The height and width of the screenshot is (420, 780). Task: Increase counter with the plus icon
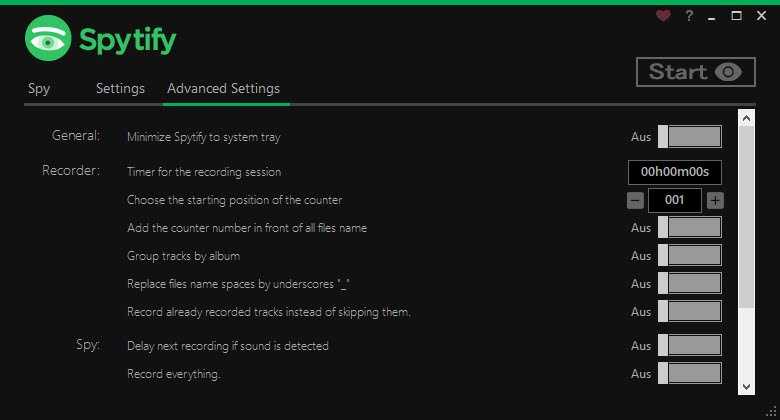click(715, 200)
